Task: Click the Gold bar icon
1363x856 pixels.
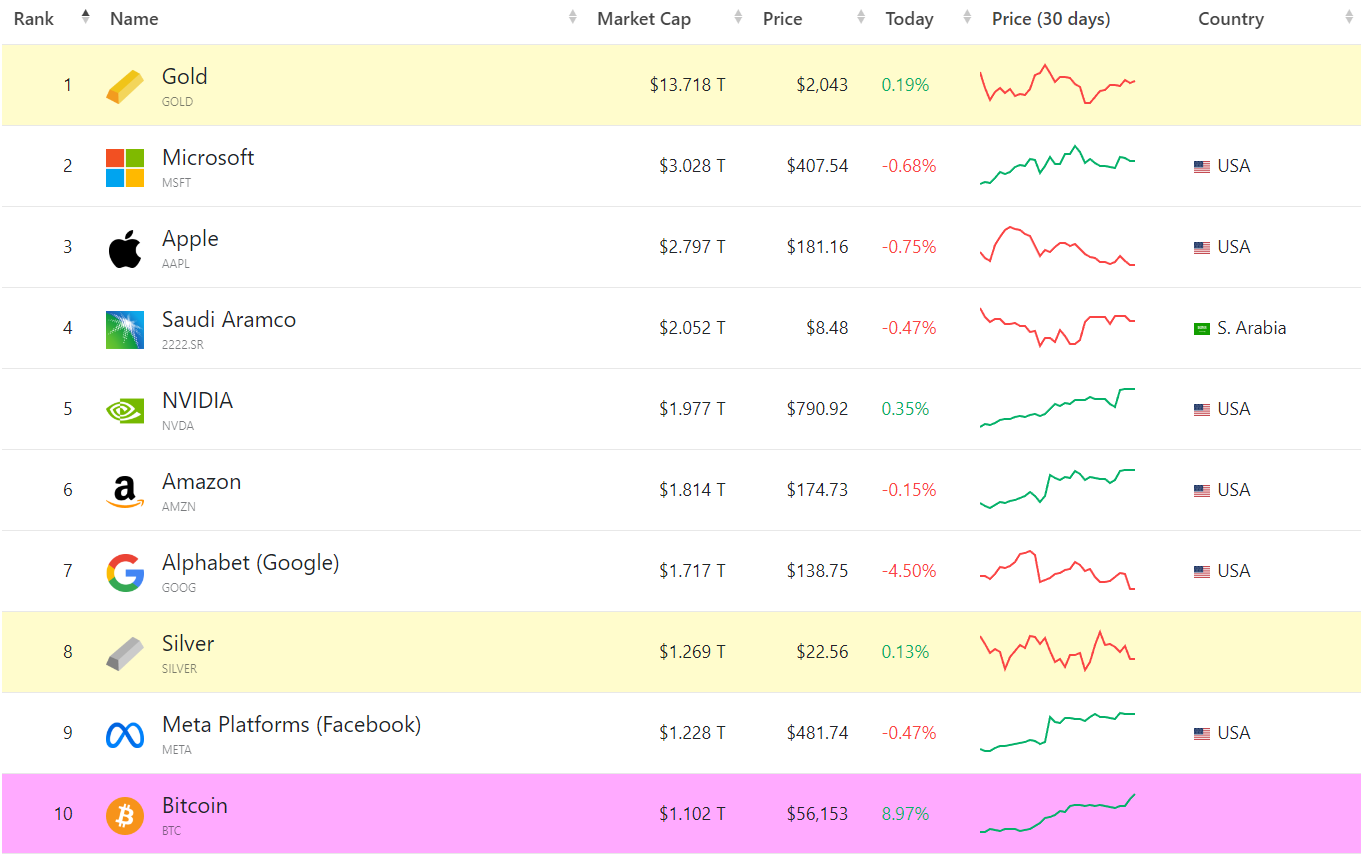Action: (125, 86)
